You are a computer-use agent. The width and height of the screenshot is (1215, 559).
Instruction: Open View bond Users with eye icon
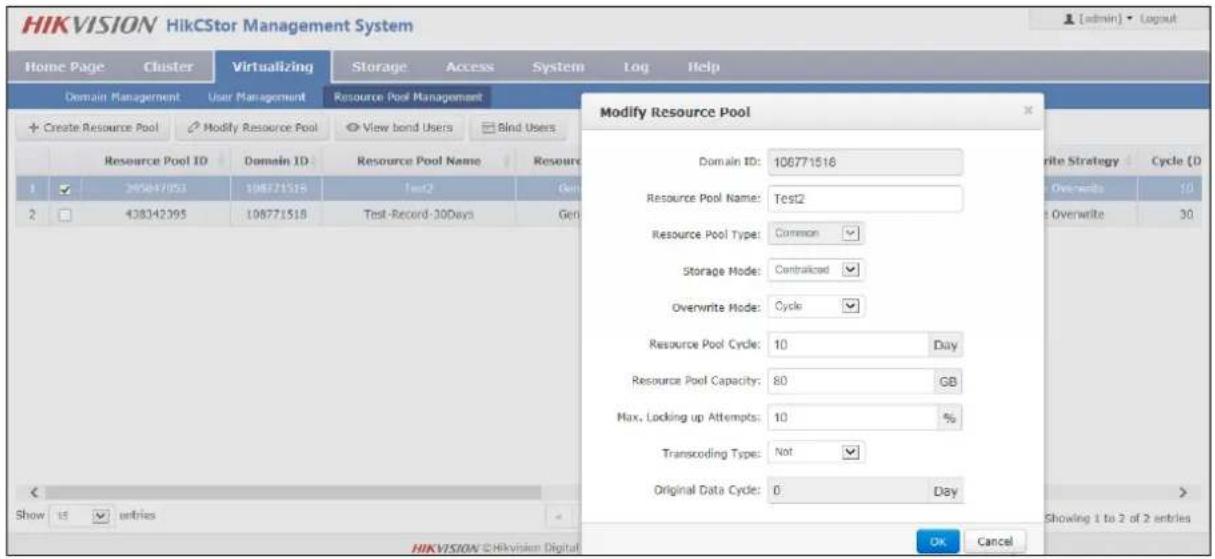pos(398,127)
